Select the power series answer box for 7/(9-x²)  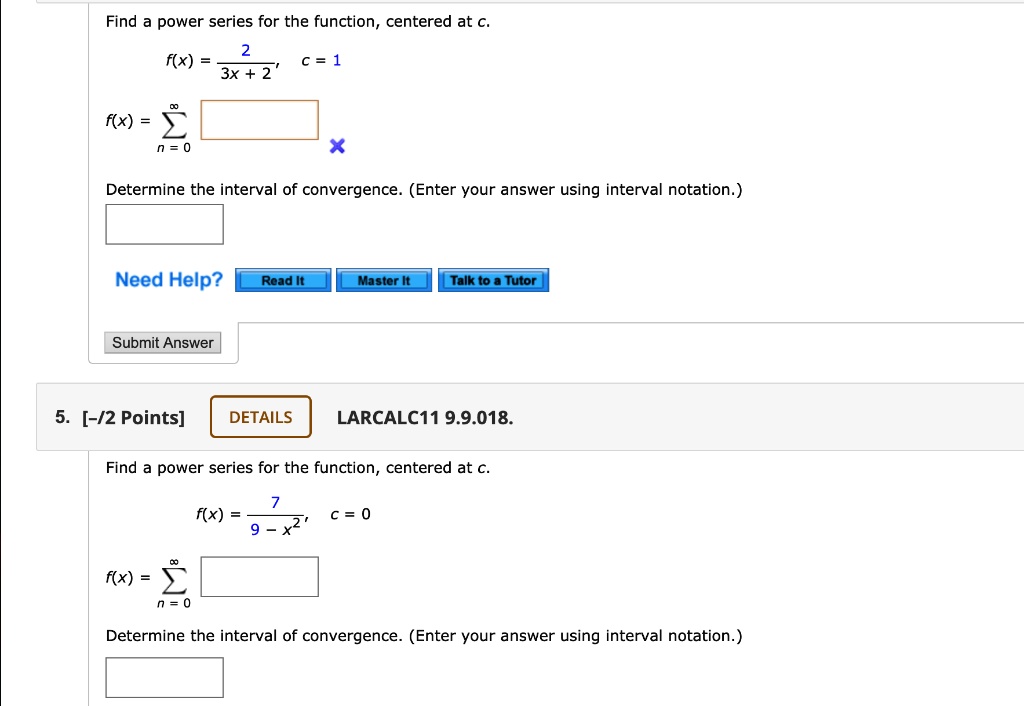pos(259,576)
